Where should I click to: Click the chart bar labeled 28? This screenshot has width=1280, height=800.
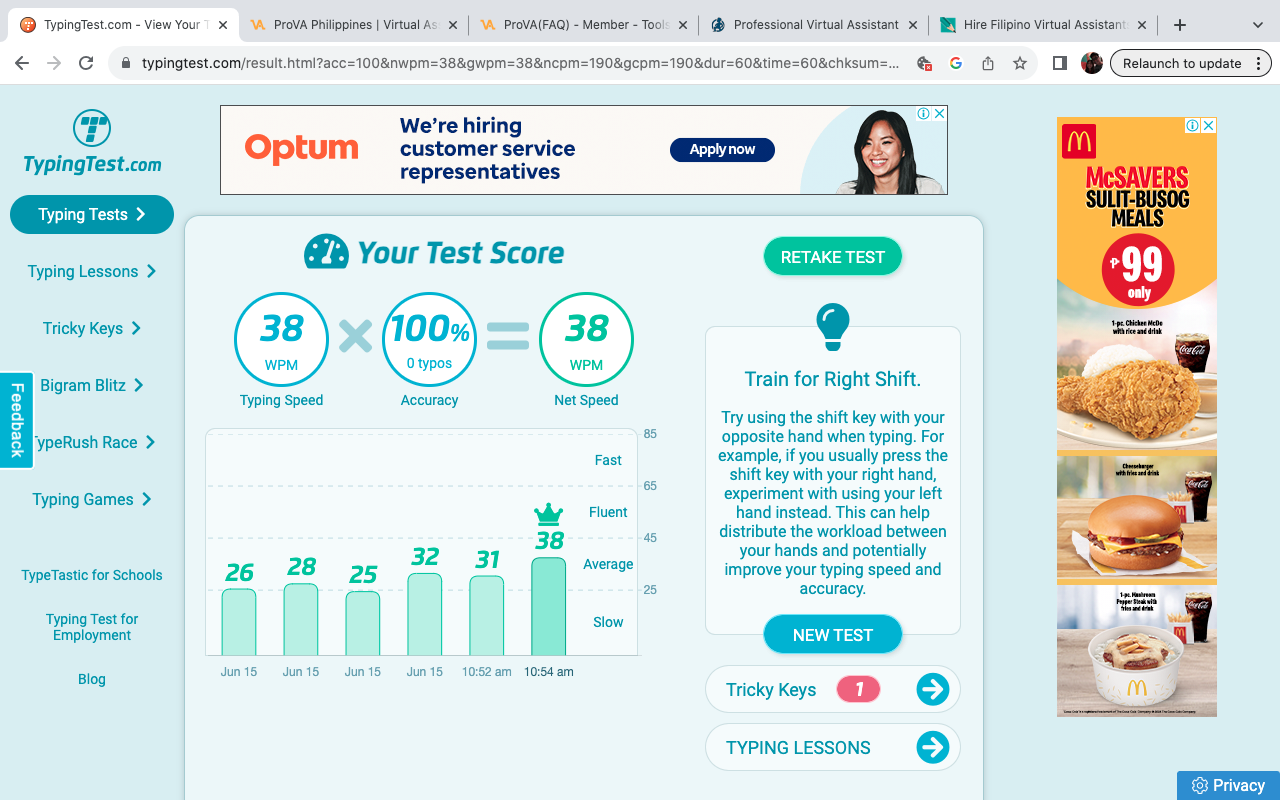(301, 619)
